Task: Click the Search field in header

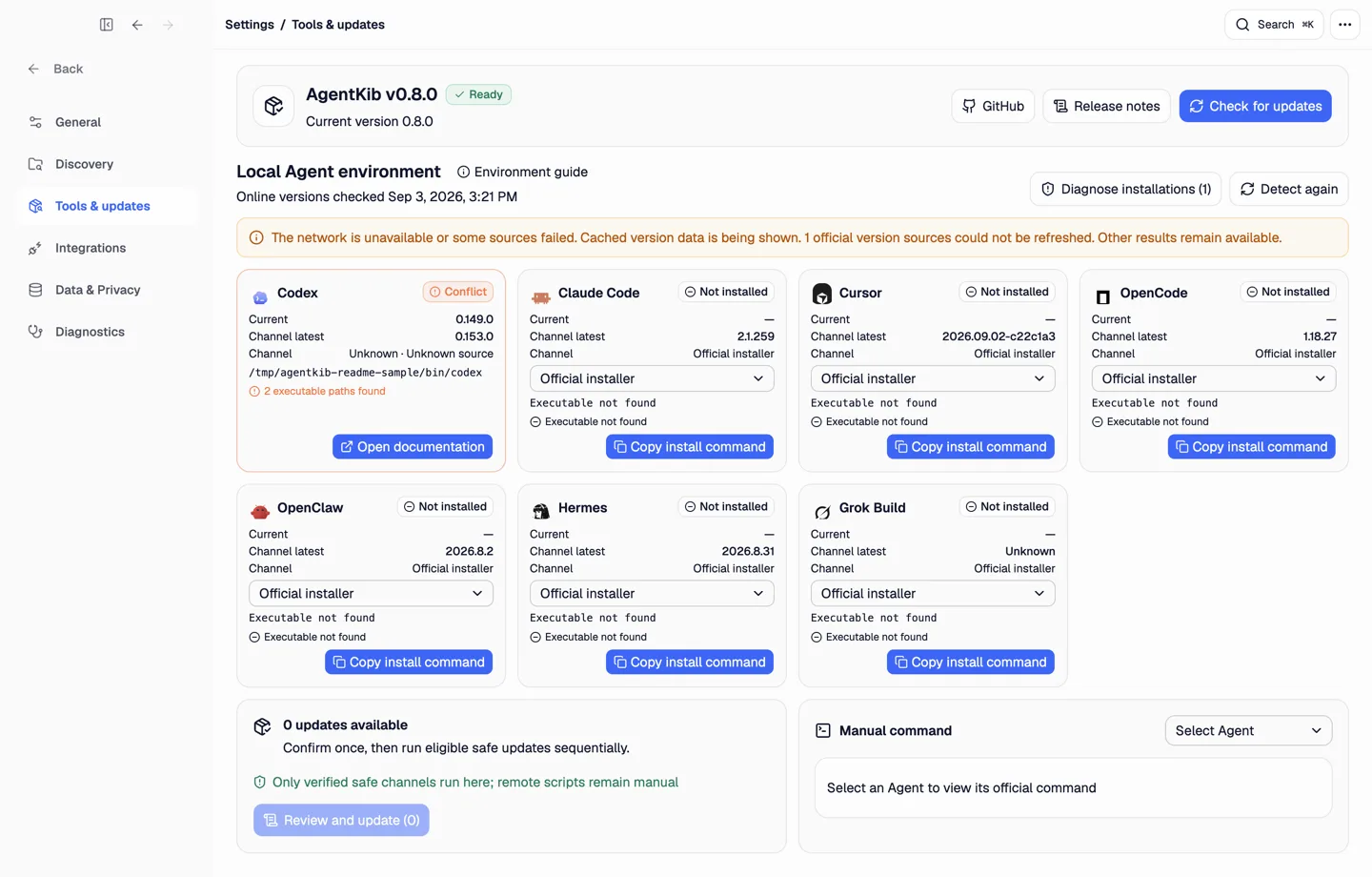Action: click(x=1274, y=25)
